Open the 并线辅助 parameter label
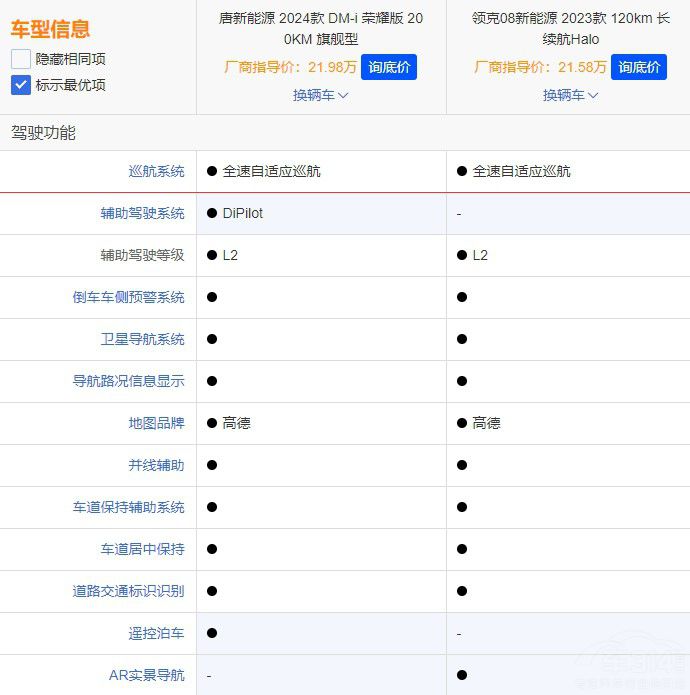 (156, 465)
